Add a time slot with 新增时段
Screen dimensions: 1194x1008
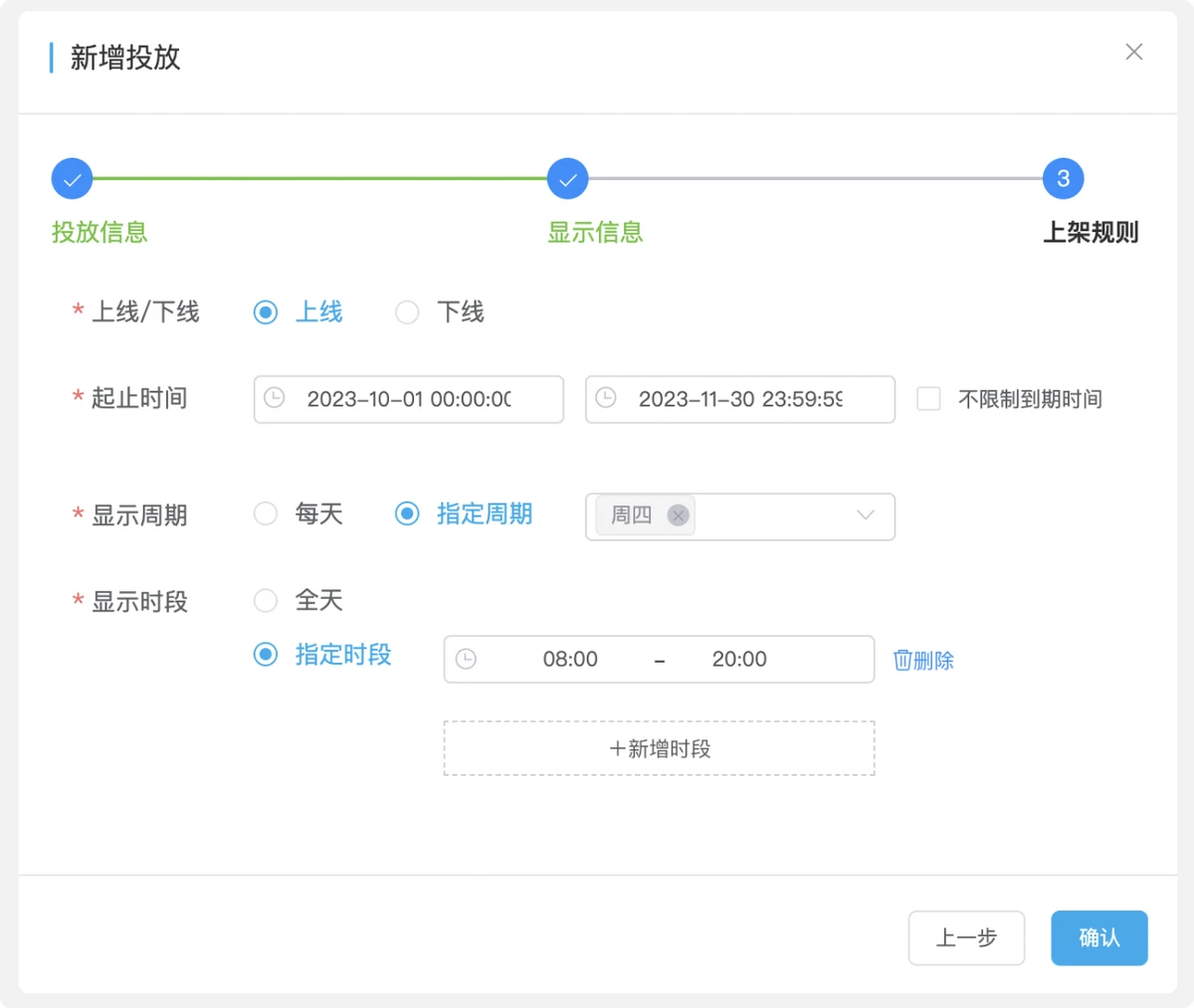pos(659,748)
